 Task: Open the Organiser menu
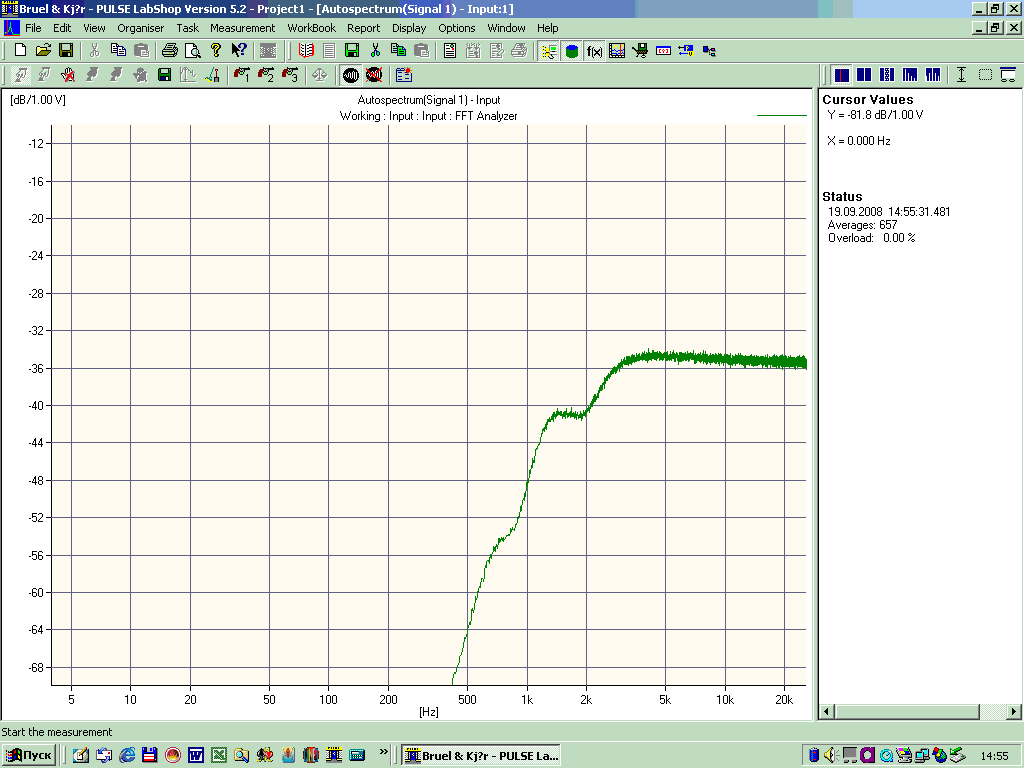[x=141, y=28]
